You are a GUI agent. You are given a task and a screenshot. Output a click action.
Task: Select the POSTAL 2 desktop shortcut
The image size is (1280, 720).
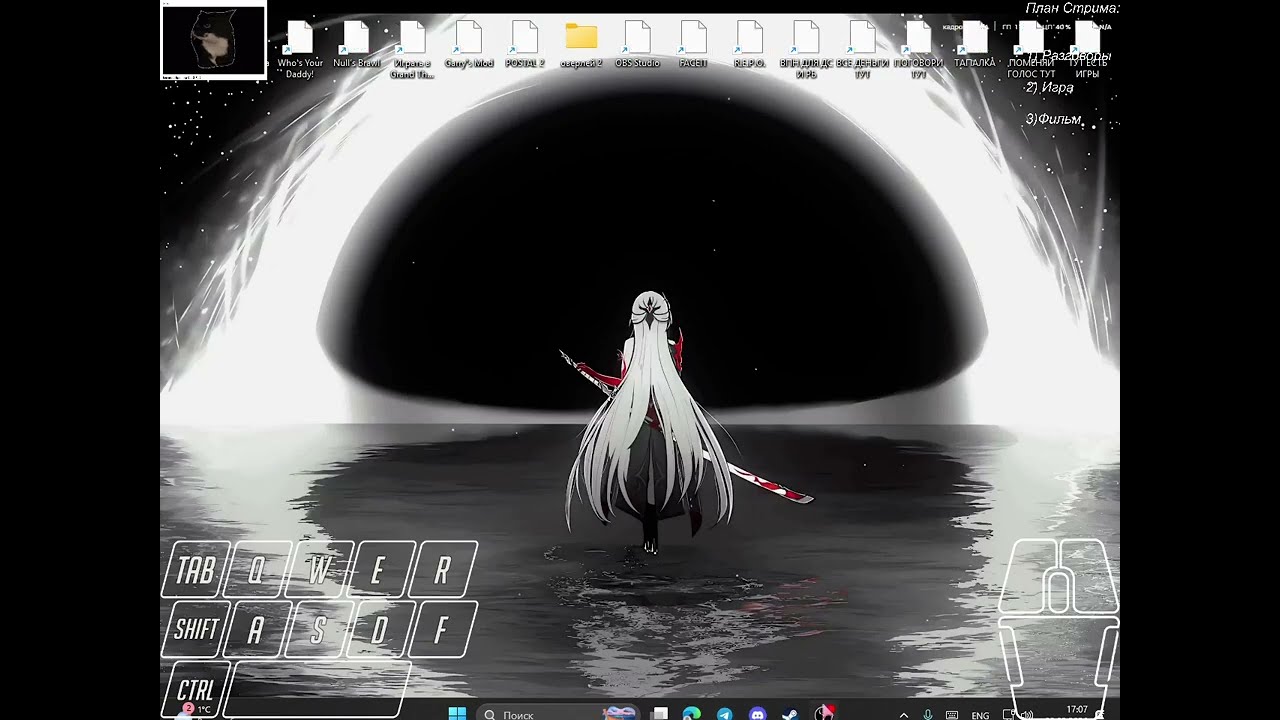[525, 45]
